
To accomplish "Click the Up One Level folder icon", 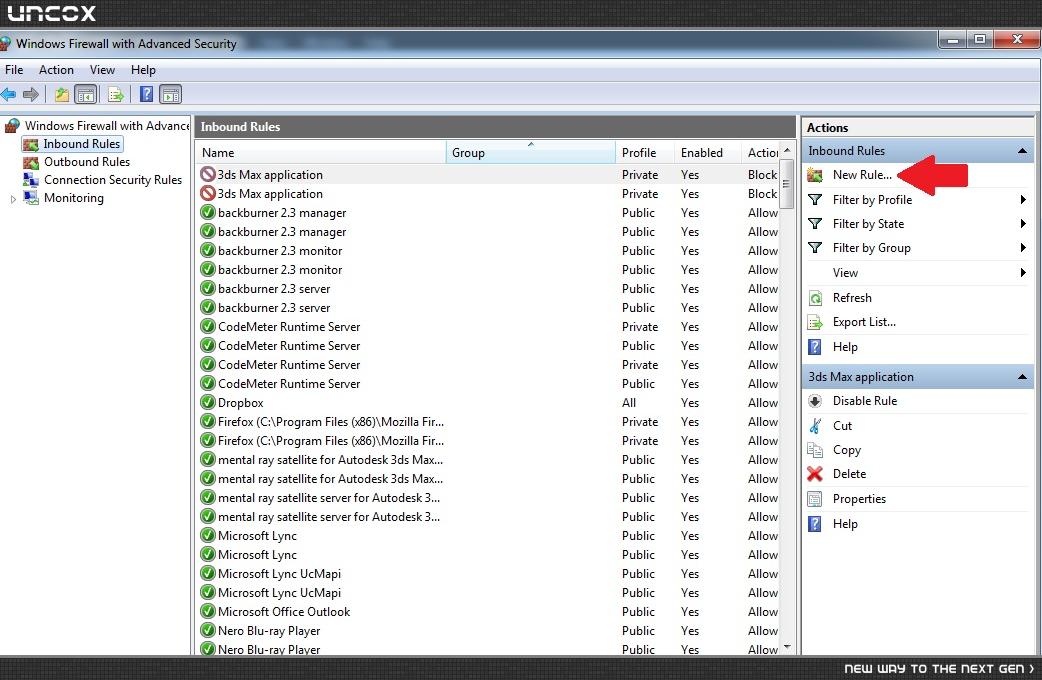I will click(x=62, y=94).
